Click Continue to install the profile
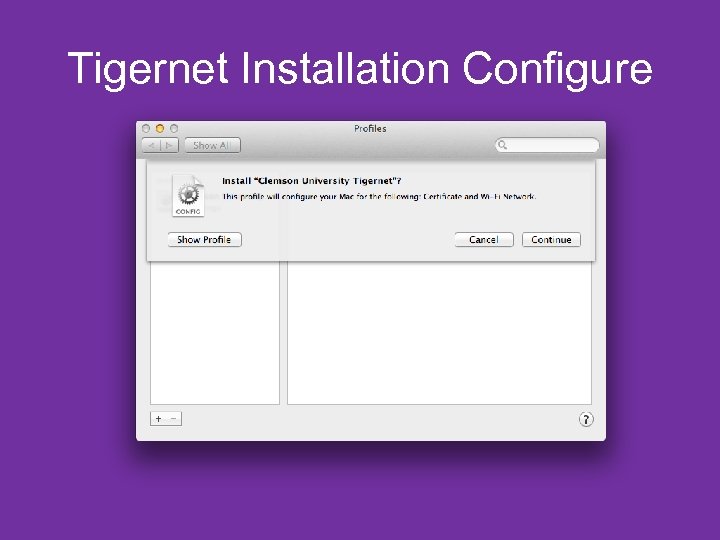Screen dimensions: 720x540 pyautogui.click(x=551, y=240)
